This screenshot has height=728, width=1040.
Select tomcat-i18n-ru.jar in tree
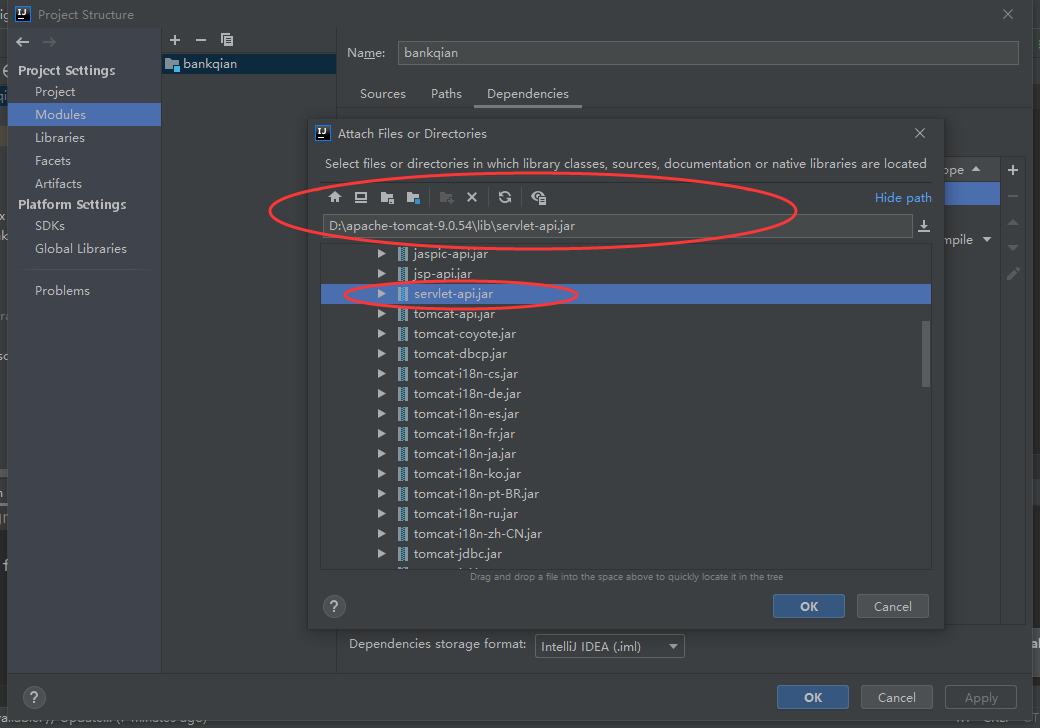coord(466,514)
